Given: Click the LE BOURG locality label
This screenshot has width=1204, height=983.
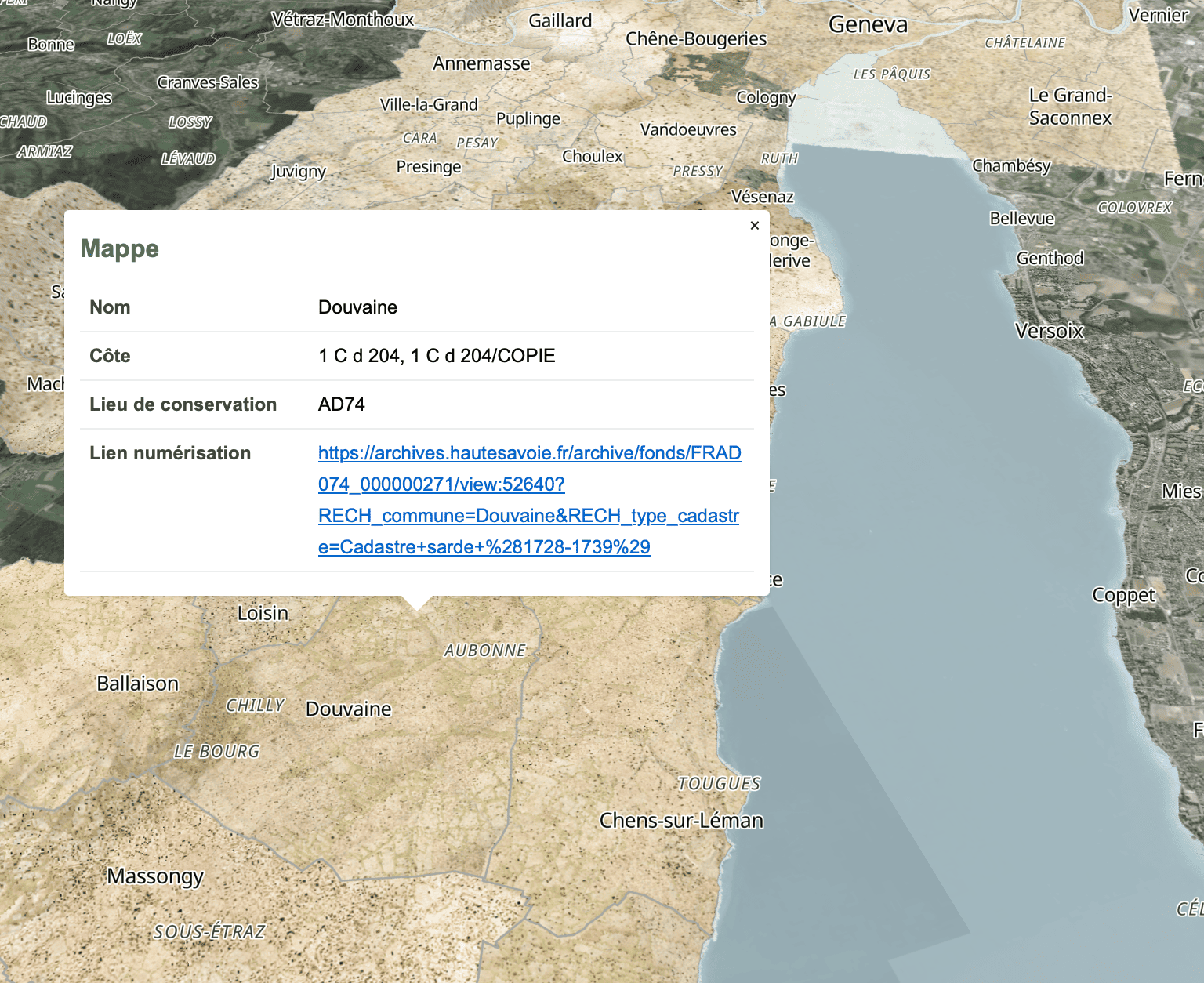Looking at the screenshot, I should [x=216, y=752].
